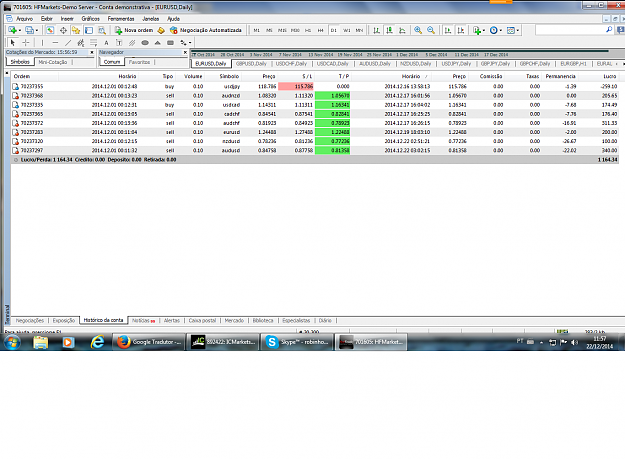This screenshot has height=459, width=625.
Task: Toggle the Auto Scroll chart icon
Action: (x=448, y=30)
